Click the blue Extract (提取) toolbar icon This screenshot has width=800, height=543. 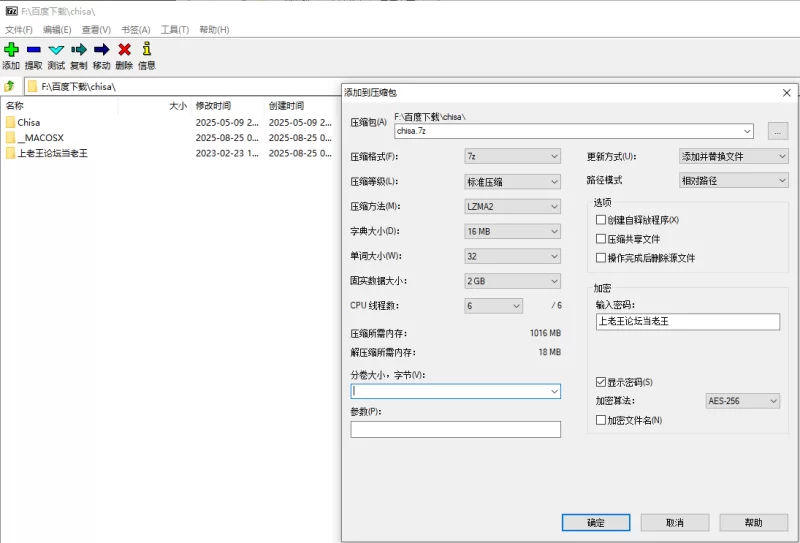pos(34,50)
